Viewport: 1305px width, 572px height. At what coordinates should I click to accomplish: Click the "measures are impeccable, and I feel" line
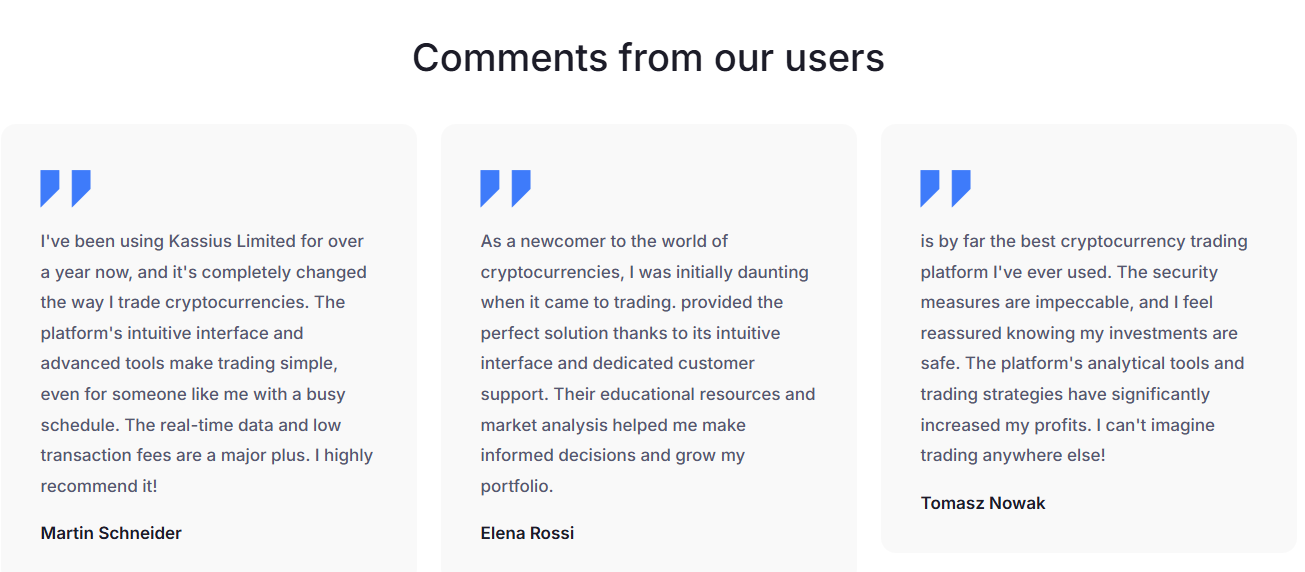tap(1066, 302)
